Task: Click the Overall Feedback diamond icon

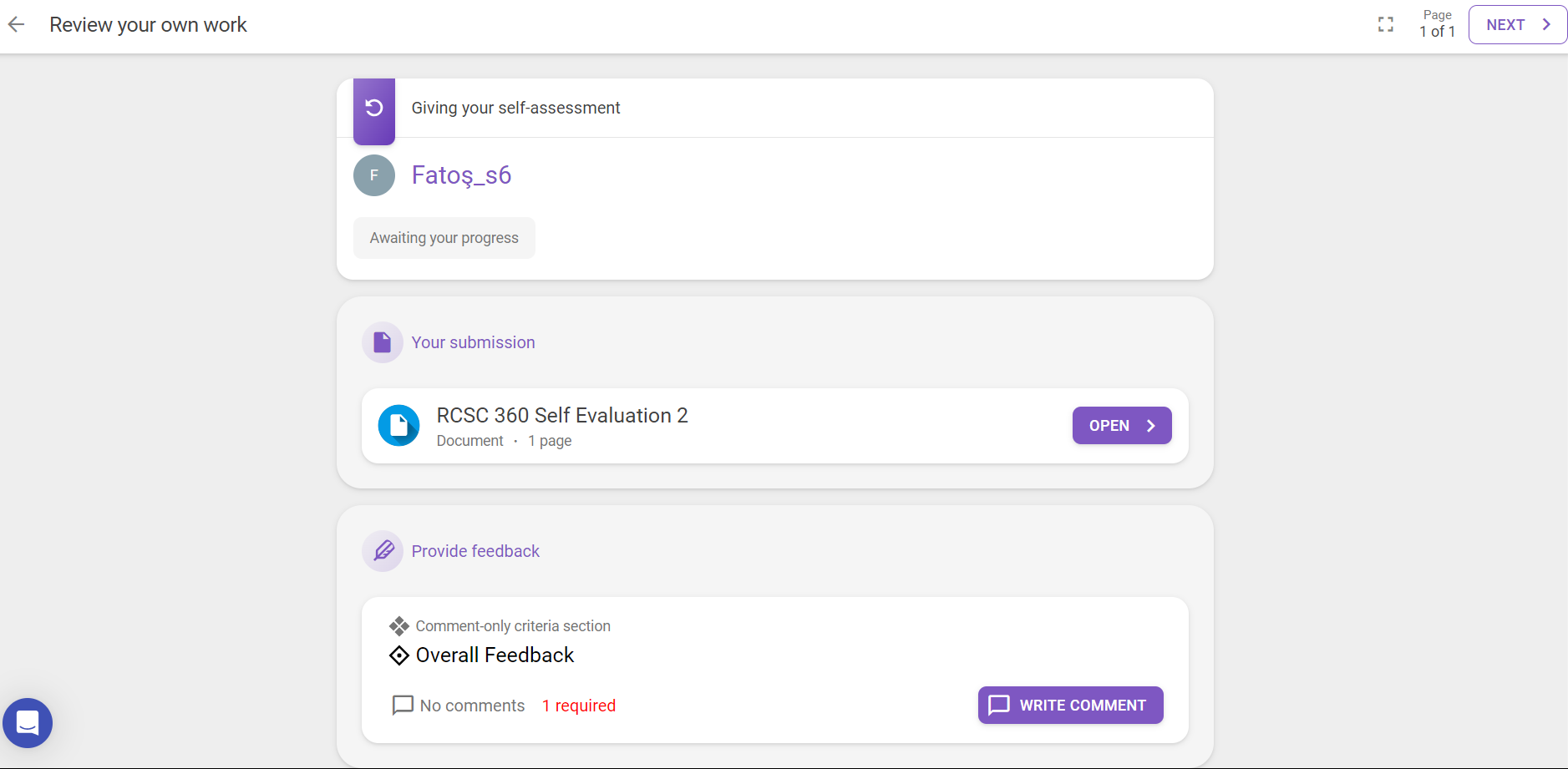Action: coord(399,655)
